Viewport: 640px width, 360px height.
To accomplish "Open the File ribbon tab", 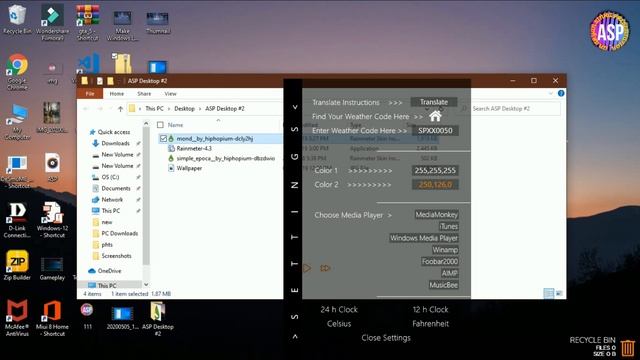I will coord(90,93).
